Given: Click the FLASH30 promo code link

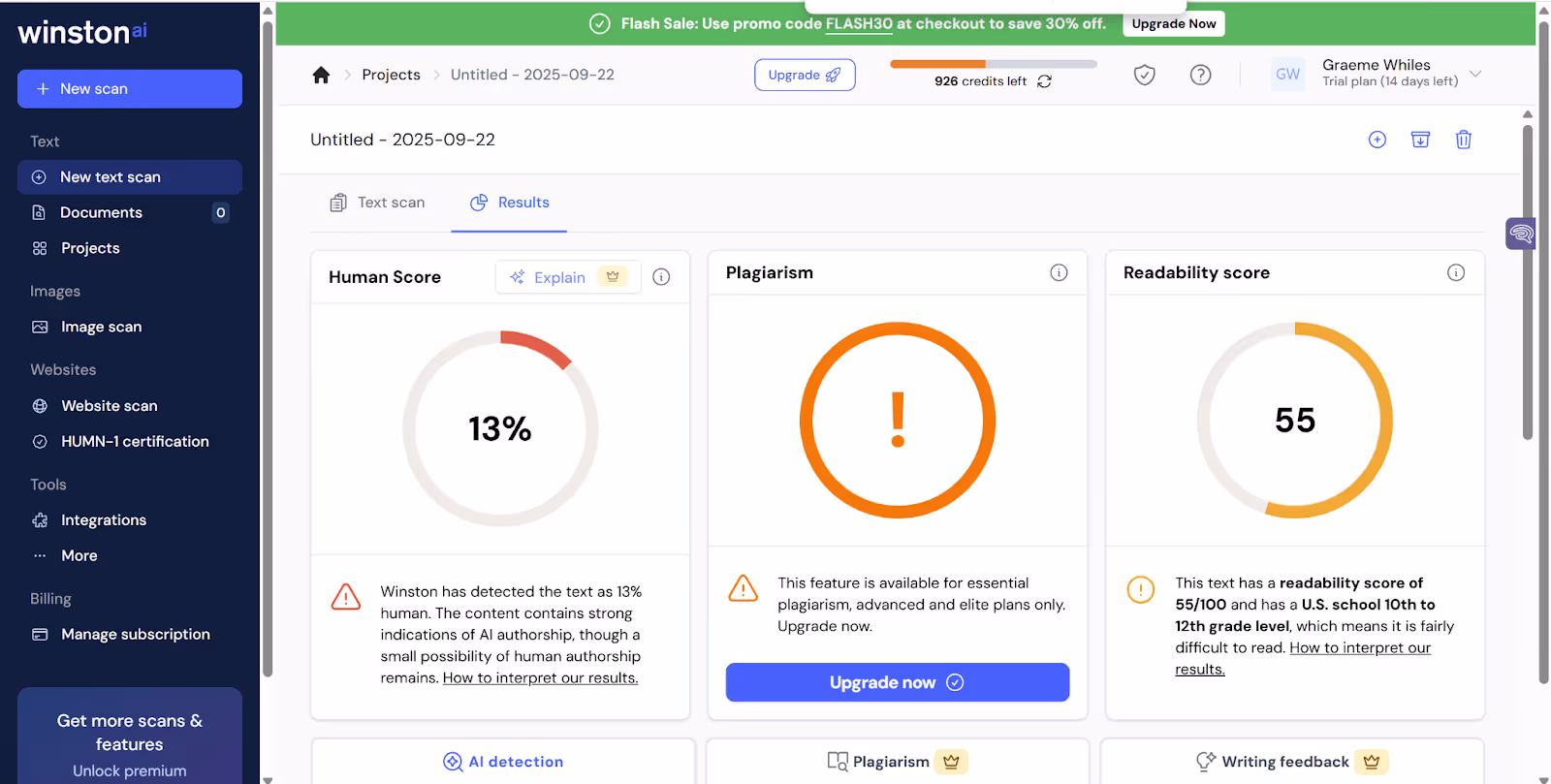Looking at the screenshot, I should 859,23.
